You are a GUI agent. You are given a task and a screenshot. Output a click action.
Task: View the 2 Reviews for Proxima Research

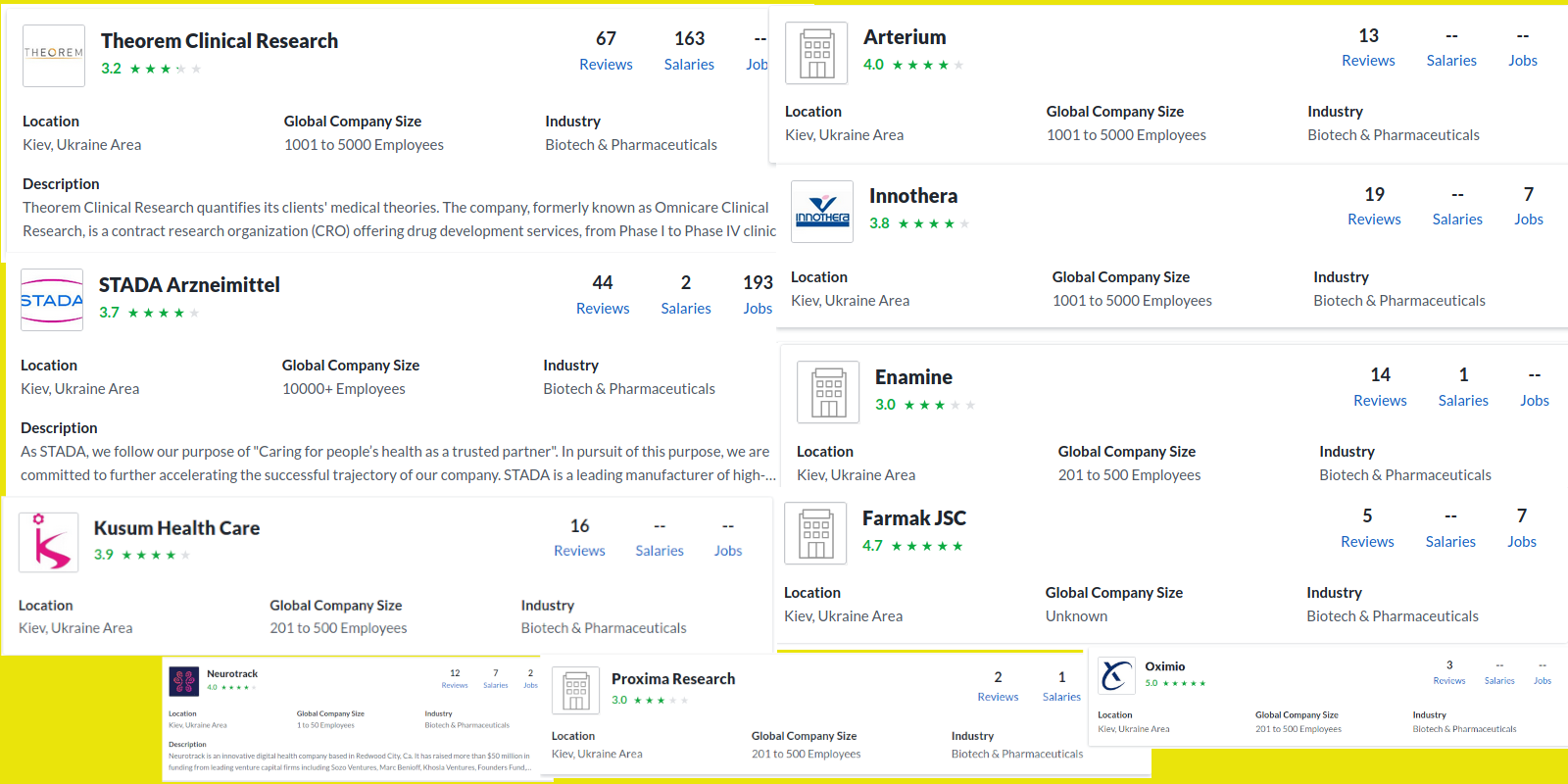998,686
